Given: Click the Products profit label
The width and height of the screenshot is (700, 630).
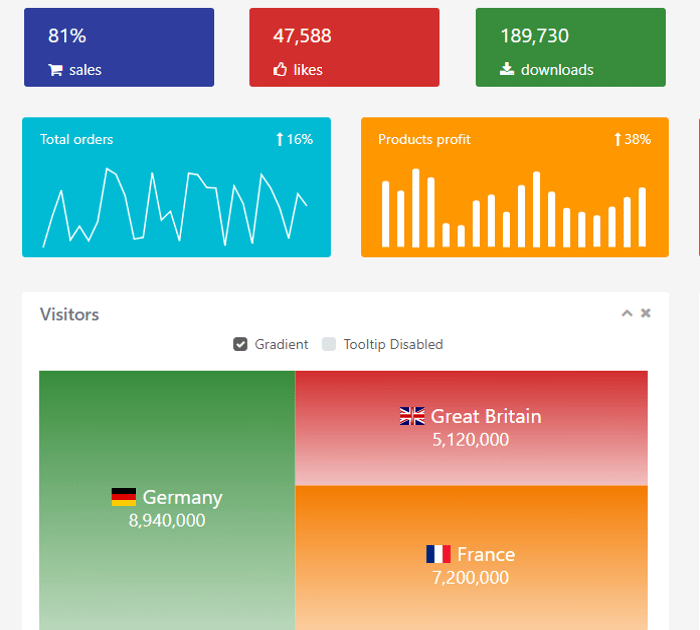Looking at the screenshot, I should [424, 139].
